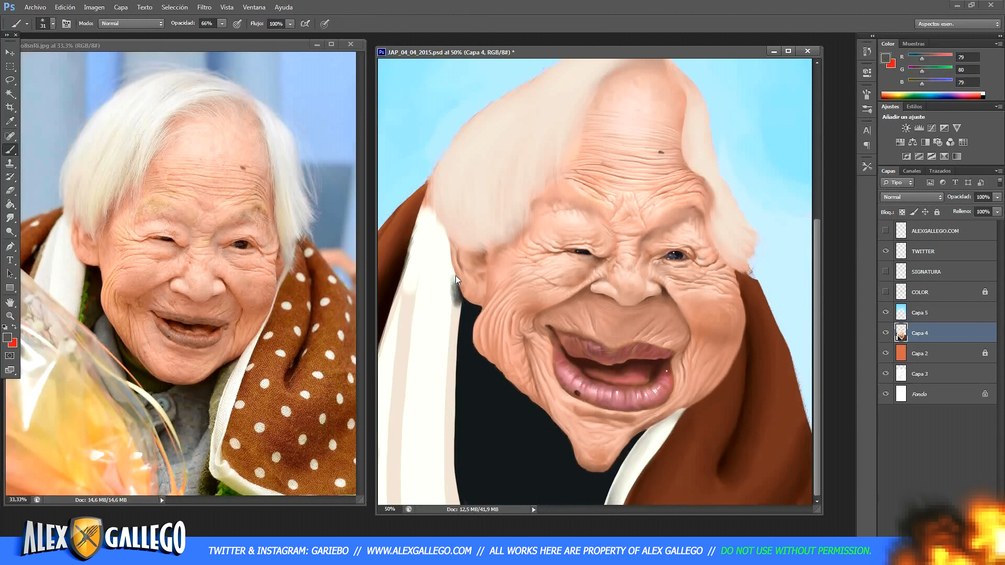Lock transparent pixels of the layer

coord(902,212)
